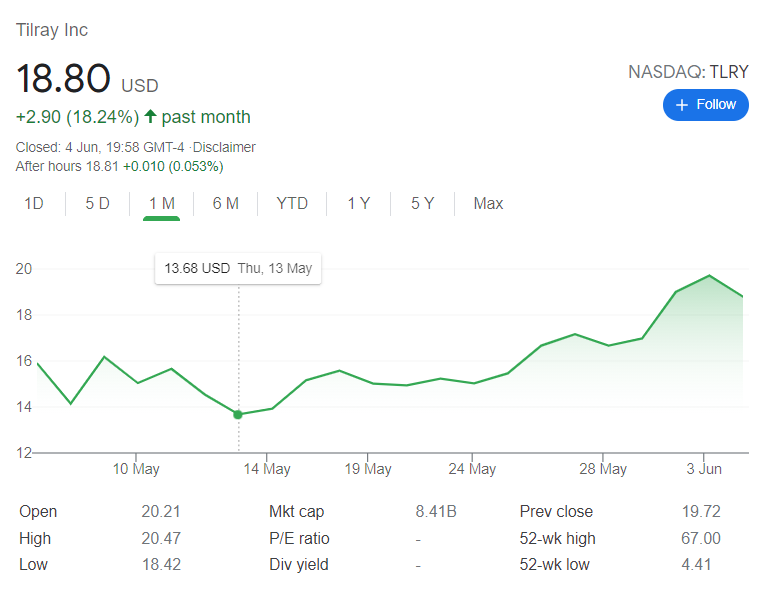Click the Tilray Inc company title
The width and height of the screenshot is (767, 594).
tap(52, 30)
